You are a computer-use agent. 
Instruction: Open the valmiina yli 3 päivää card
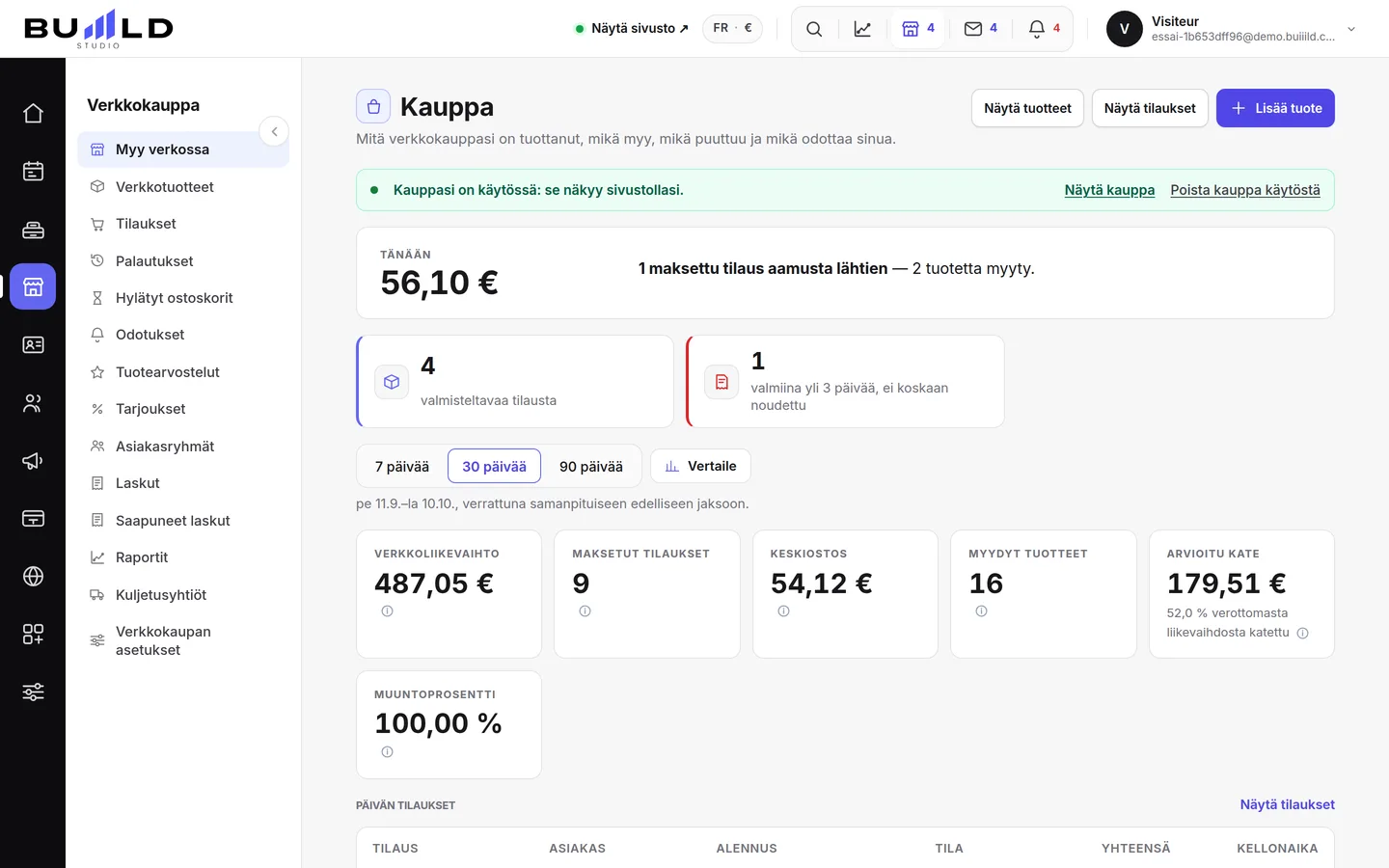[x=845, y=382]
